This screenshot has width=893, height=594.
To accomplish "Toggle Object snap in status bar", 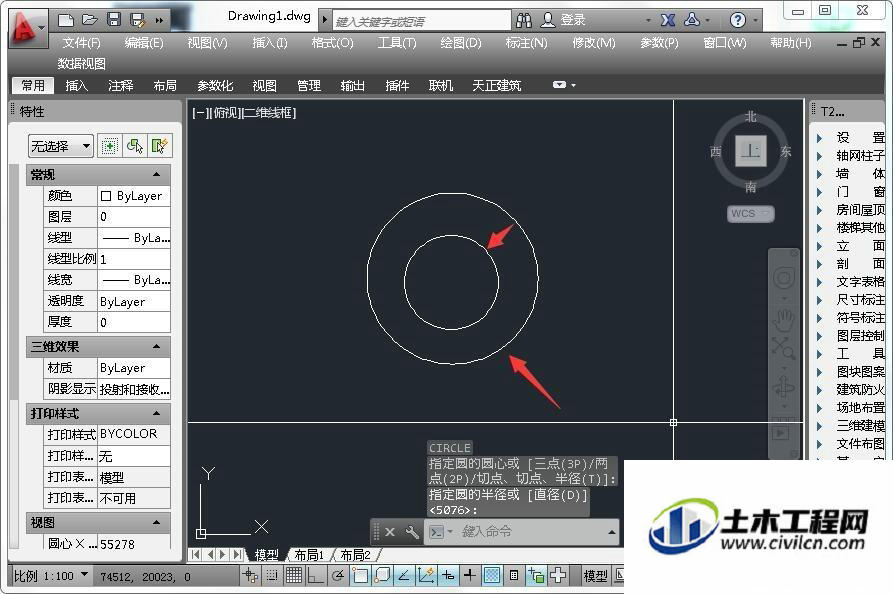I will [360, 575].
